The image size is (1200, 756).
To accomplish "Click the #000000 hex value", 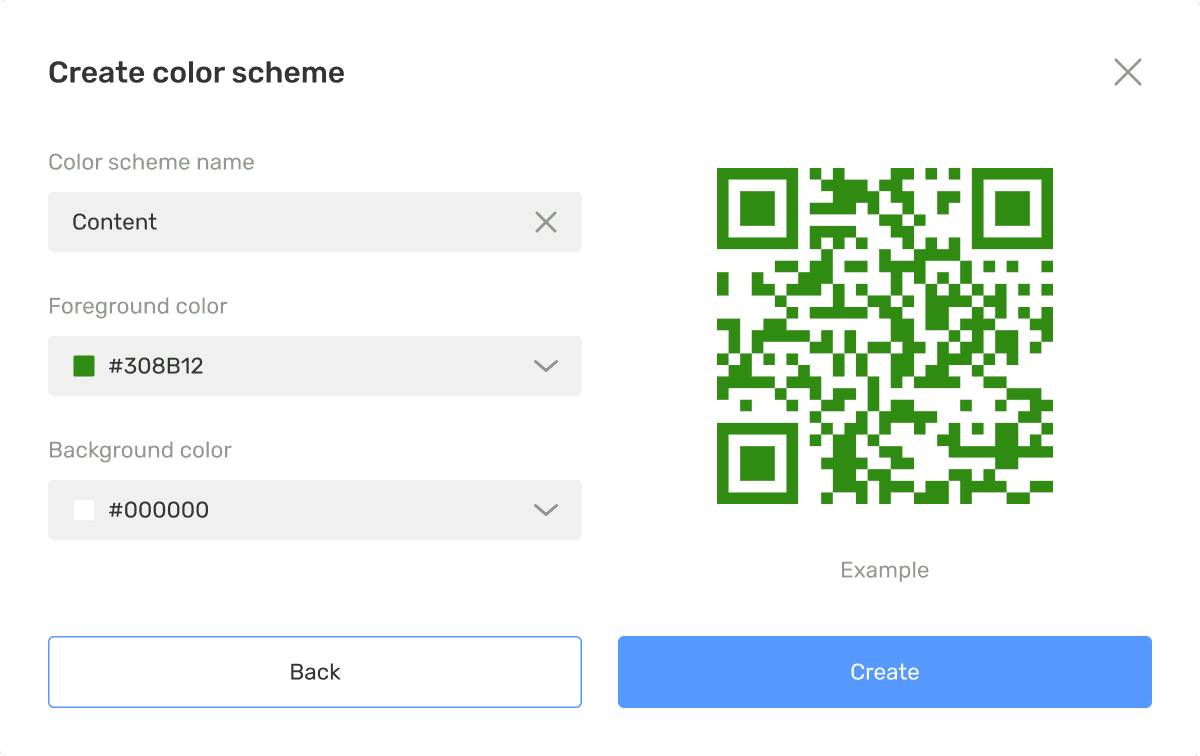I will click(x=159, y=510).
